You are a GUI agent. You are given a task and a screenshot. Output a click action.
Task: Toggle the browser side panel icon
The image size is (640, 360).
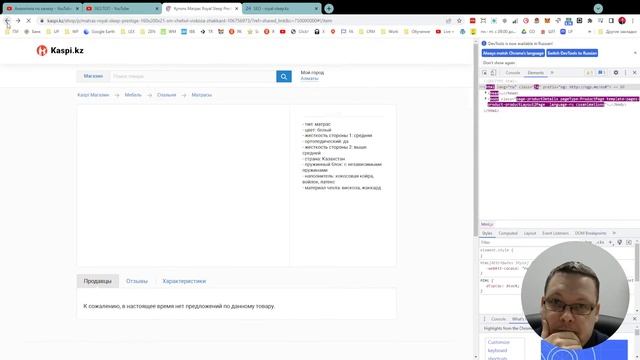click(611, 20)
